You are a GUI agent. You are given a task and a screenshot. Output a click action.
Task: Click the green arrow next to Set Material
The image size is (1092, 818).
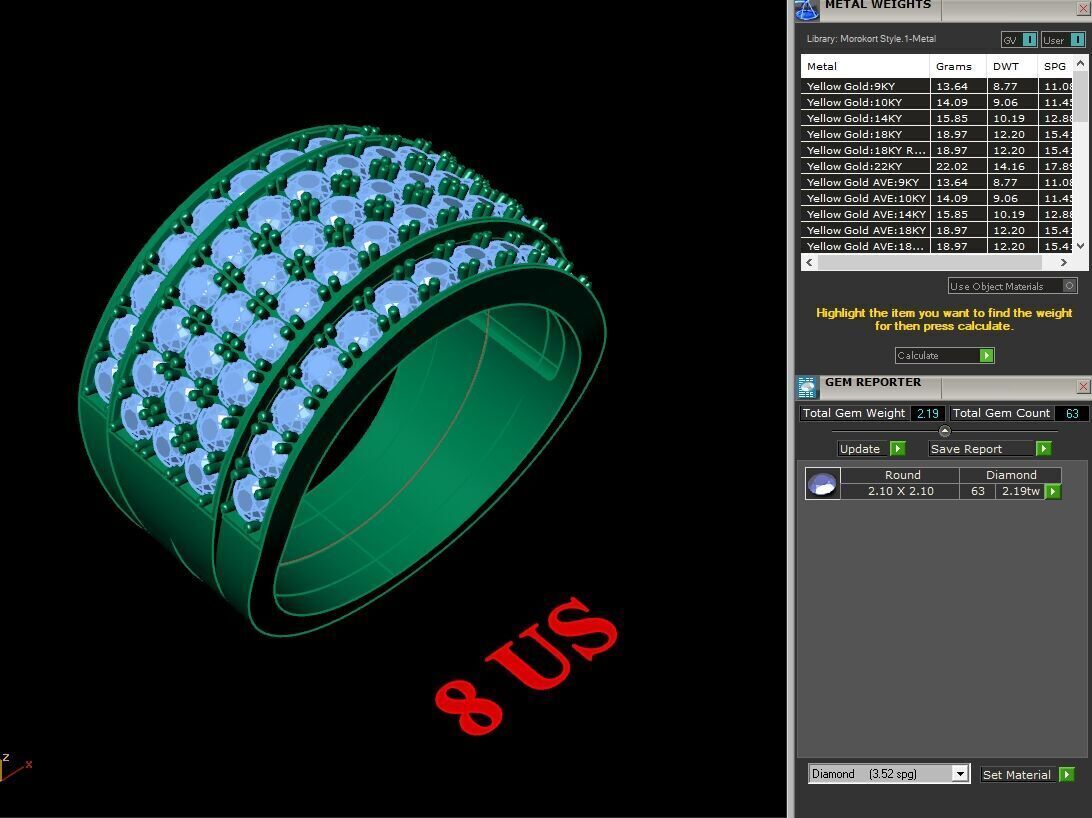[1066, 775]
